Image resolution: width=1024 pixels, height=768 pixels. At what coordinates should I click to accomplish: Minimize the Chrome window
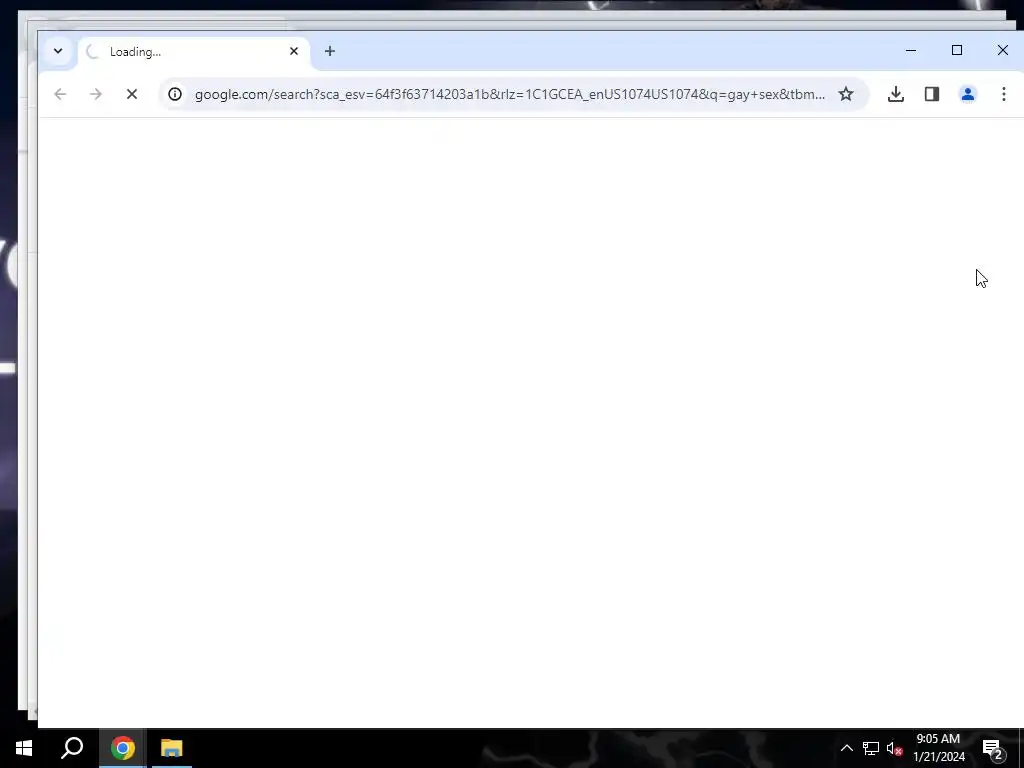pos(911,50)
